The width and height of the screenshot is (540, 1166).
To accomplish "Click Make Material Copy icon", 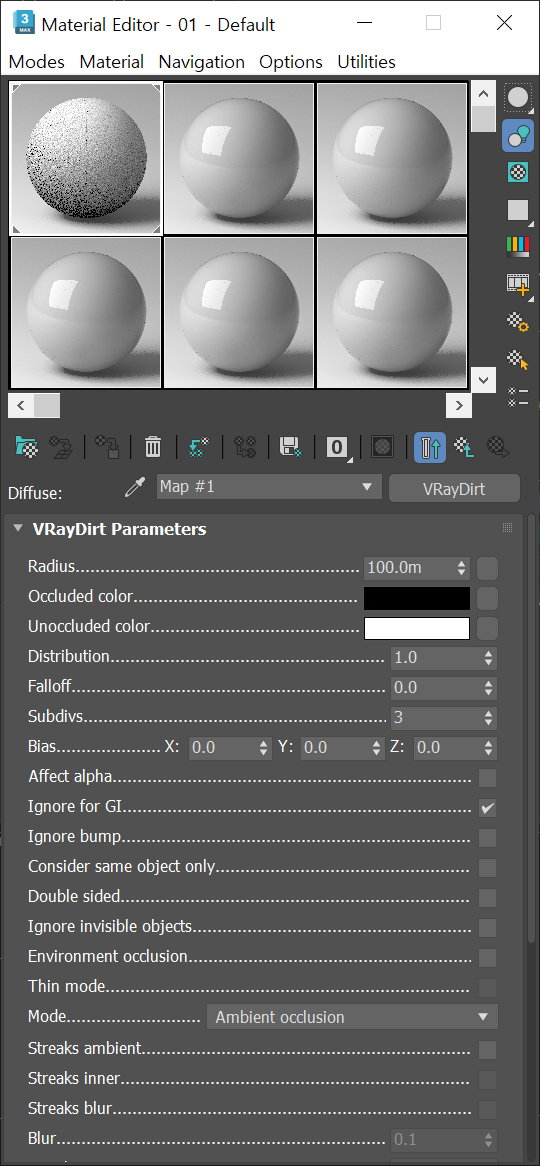I will tap(199, 447).
